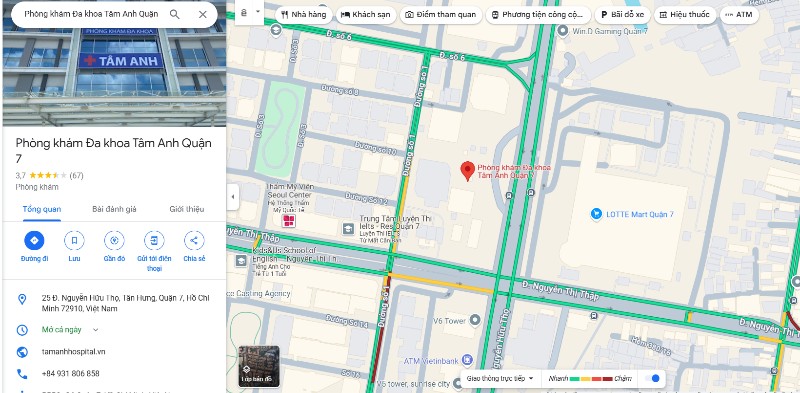The image size is (800, 393).
Task: Switch to the Tổng quan tab
Action: click(x=42, y=209)
